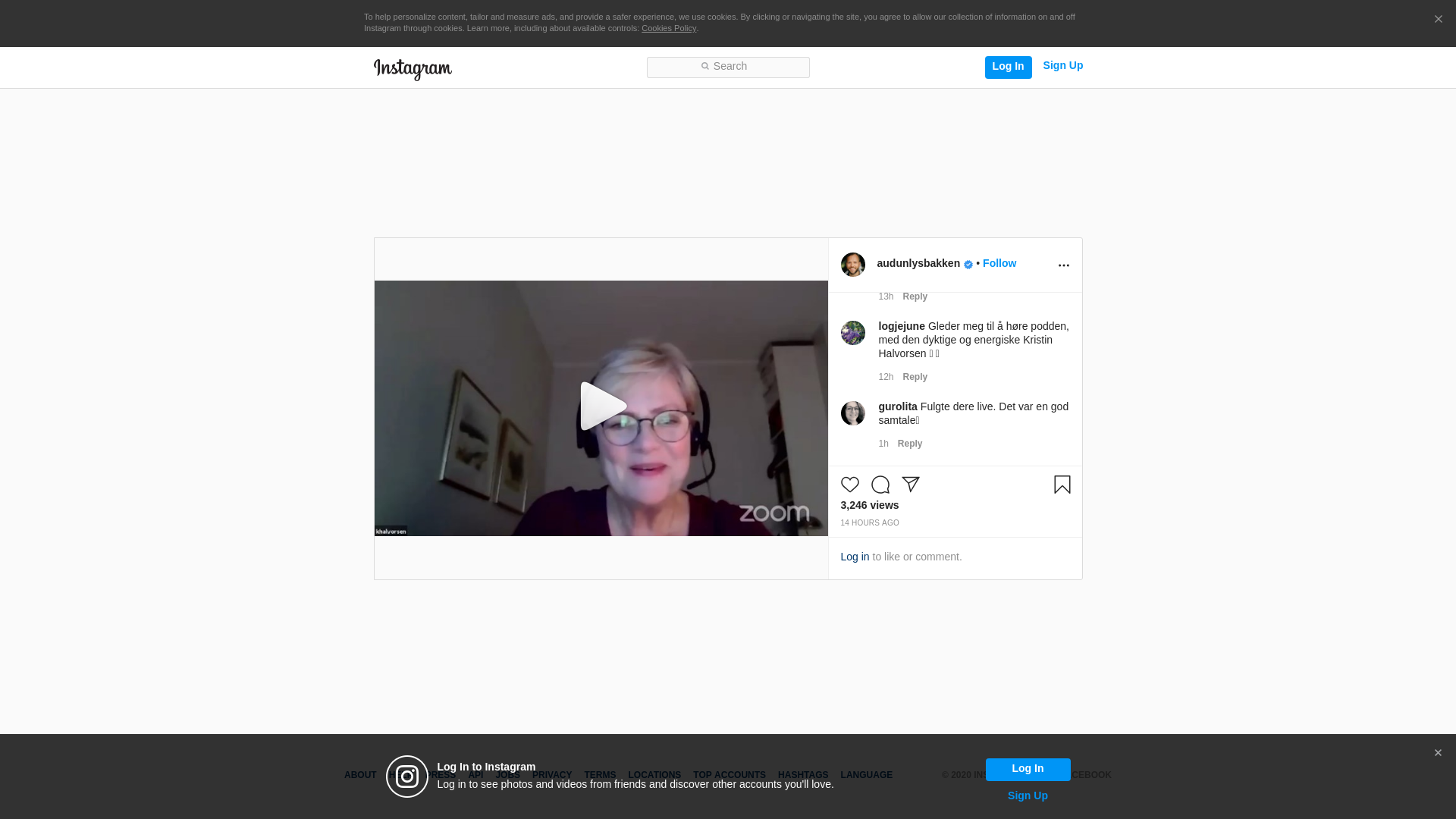Open audunlysbakken profile picture
Screen dimensions: 1456x819
(x=853, y=265)
